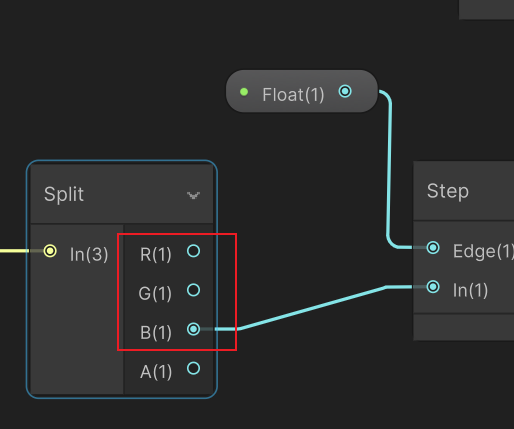This screenshot has height=429, width=514.
Task: Select the Step node by its title
Action: (448, 191)
